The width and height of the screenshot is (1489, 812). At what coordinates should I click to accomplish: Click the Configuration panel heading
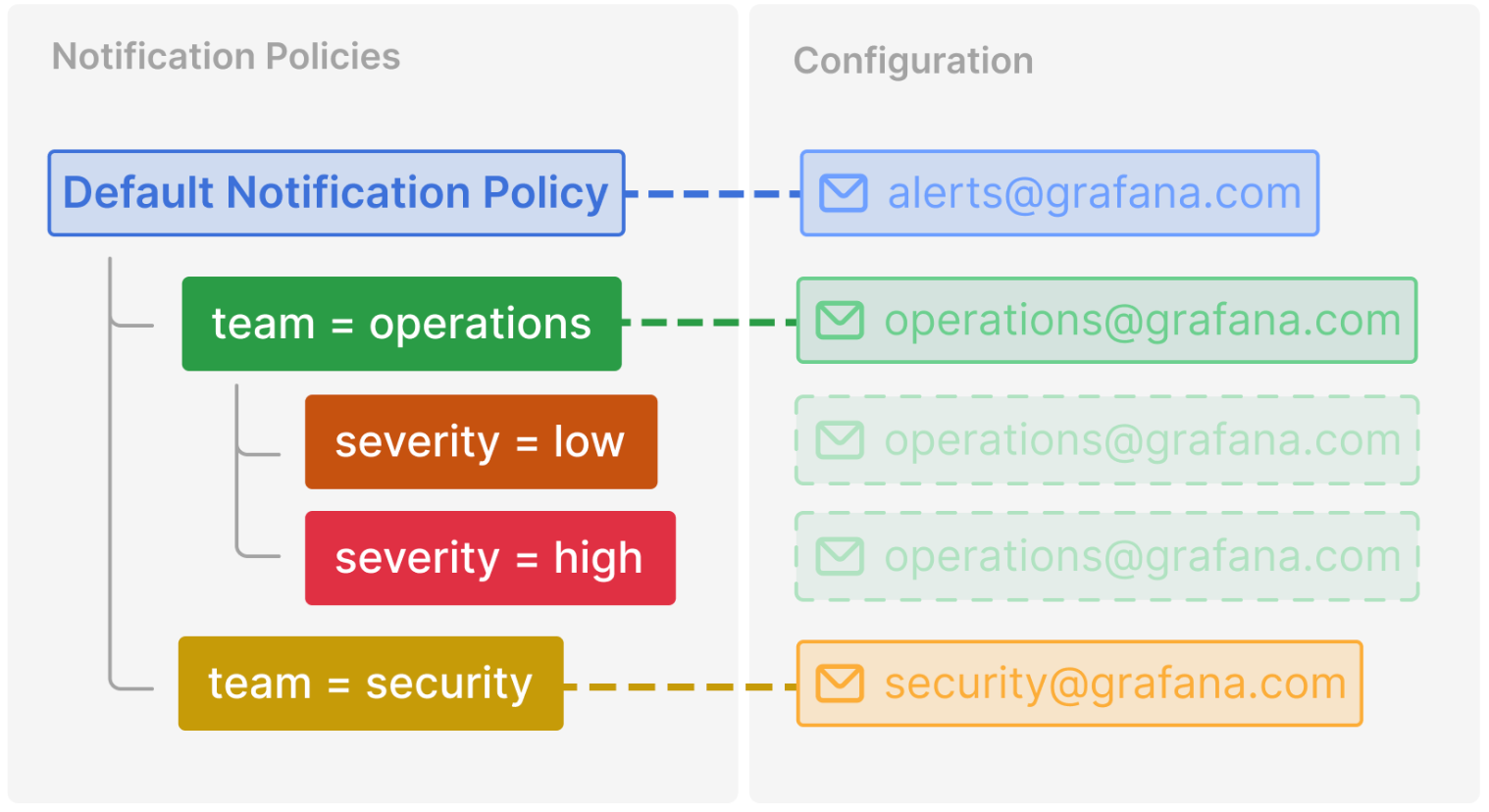point(912,61)
